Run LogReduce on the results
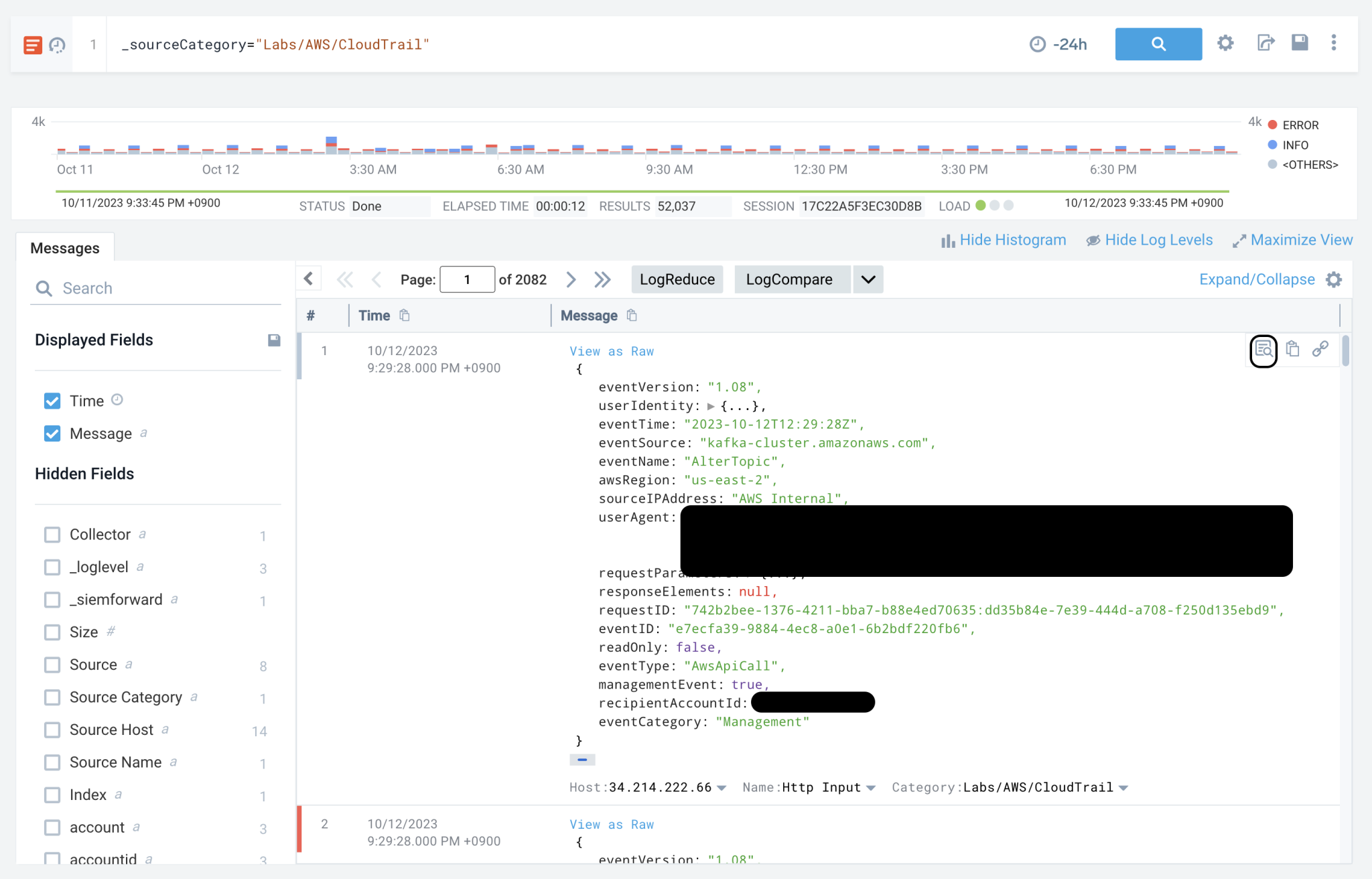 click(677, 279)
